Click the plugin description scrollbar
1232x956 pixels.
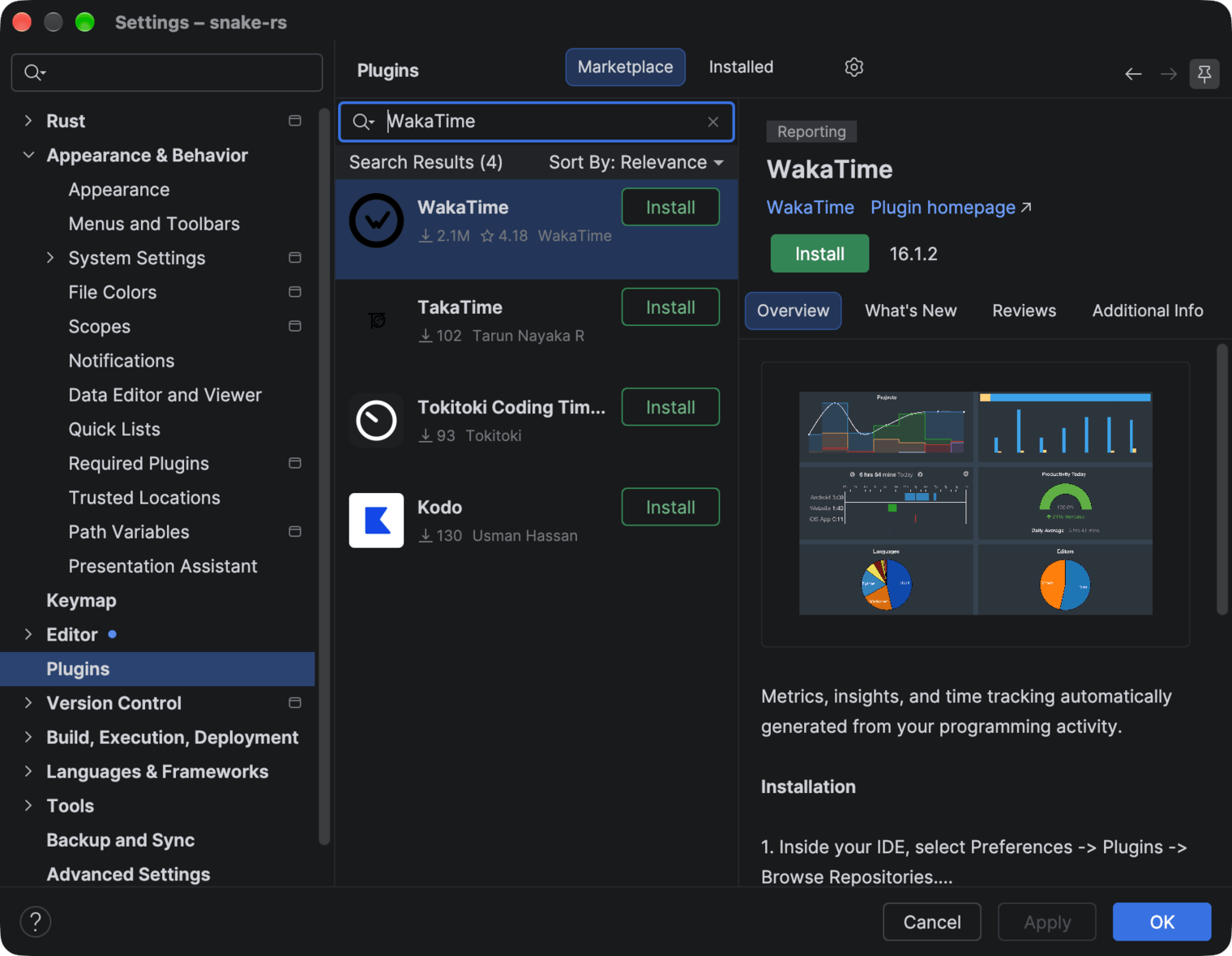pyautogui.click(x=1222, y=480)
